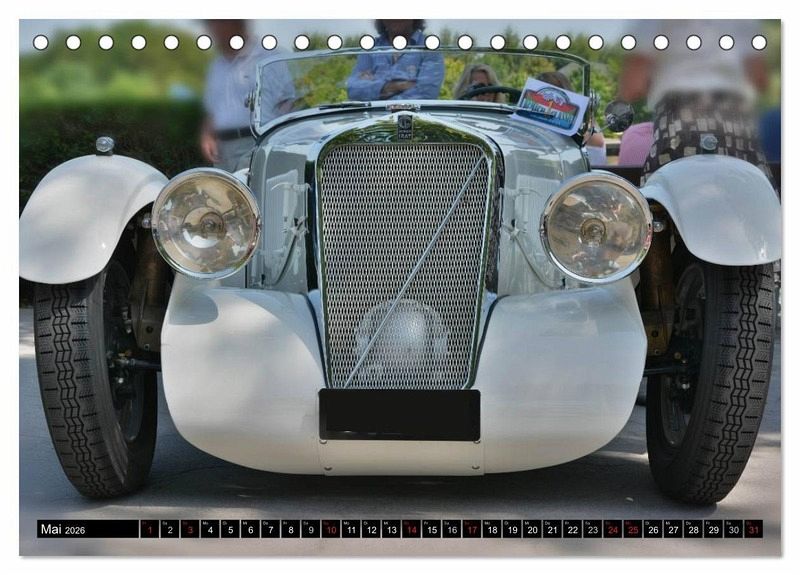Click day 16 in the date row
The width and height of the screenshot is (800, 575).
click(x=452, y=529)
